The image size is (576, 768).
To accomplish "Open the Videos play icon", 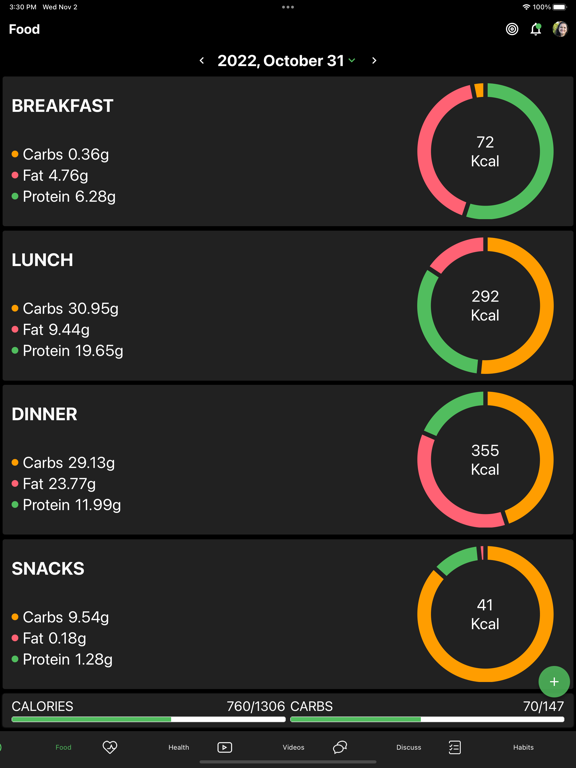I will tap(224, 747).
